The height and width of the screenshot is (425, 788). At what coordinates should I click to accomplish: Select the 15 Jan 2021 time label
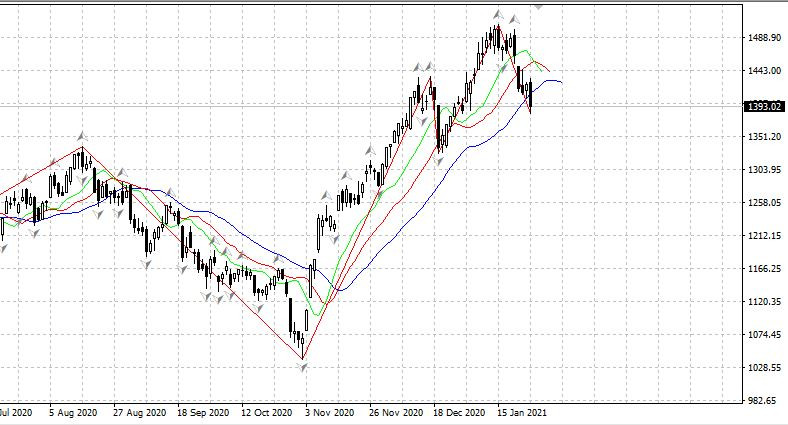[522, 413]
